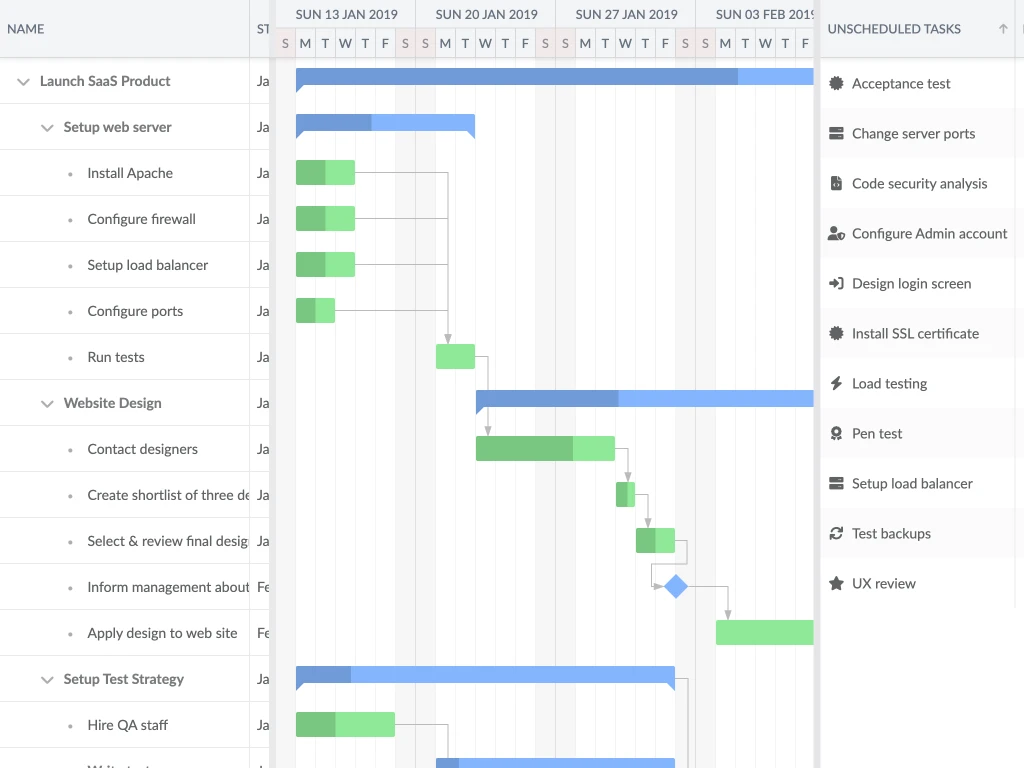Click the Load testing bolt icon
This screenshot has height=768, width=1024.
click(x=836, y=384)
